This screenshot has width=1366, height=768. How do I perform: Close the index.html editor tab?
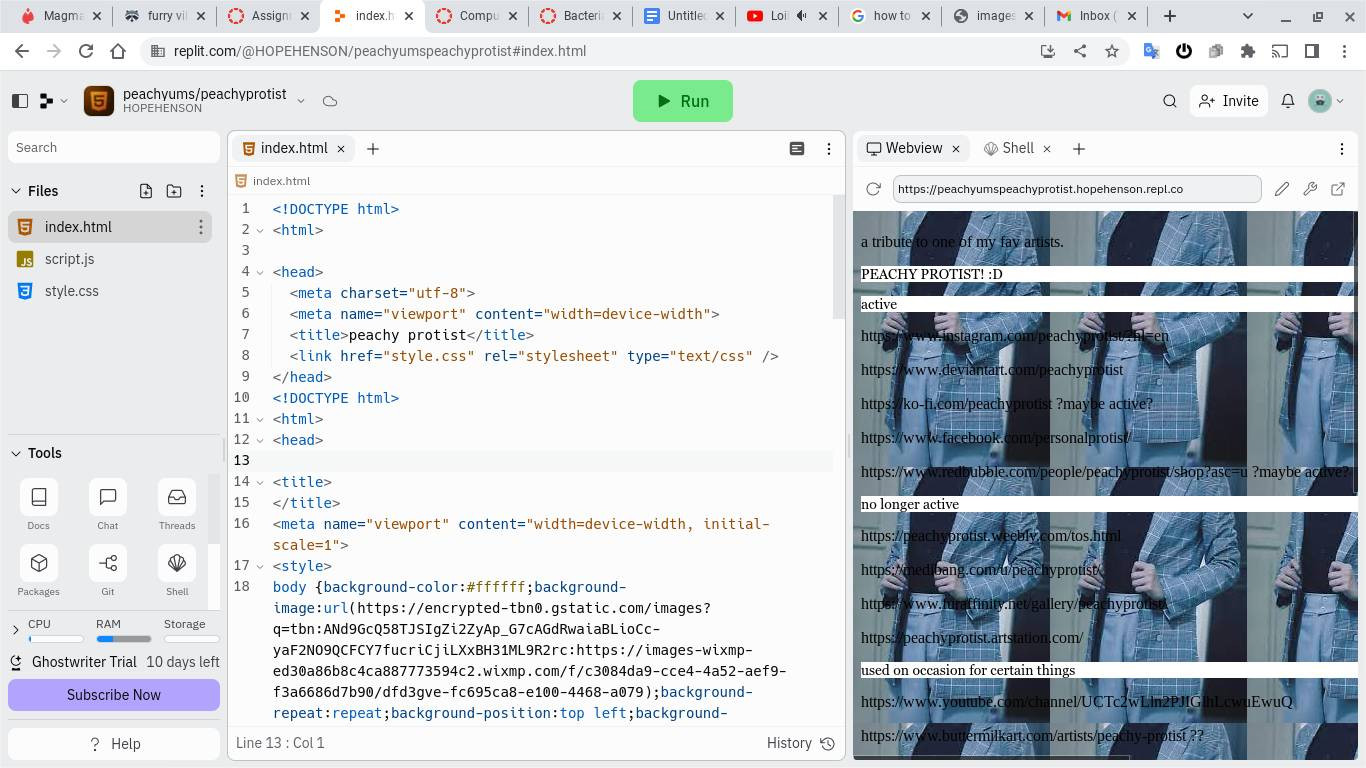tap(341, 148)
